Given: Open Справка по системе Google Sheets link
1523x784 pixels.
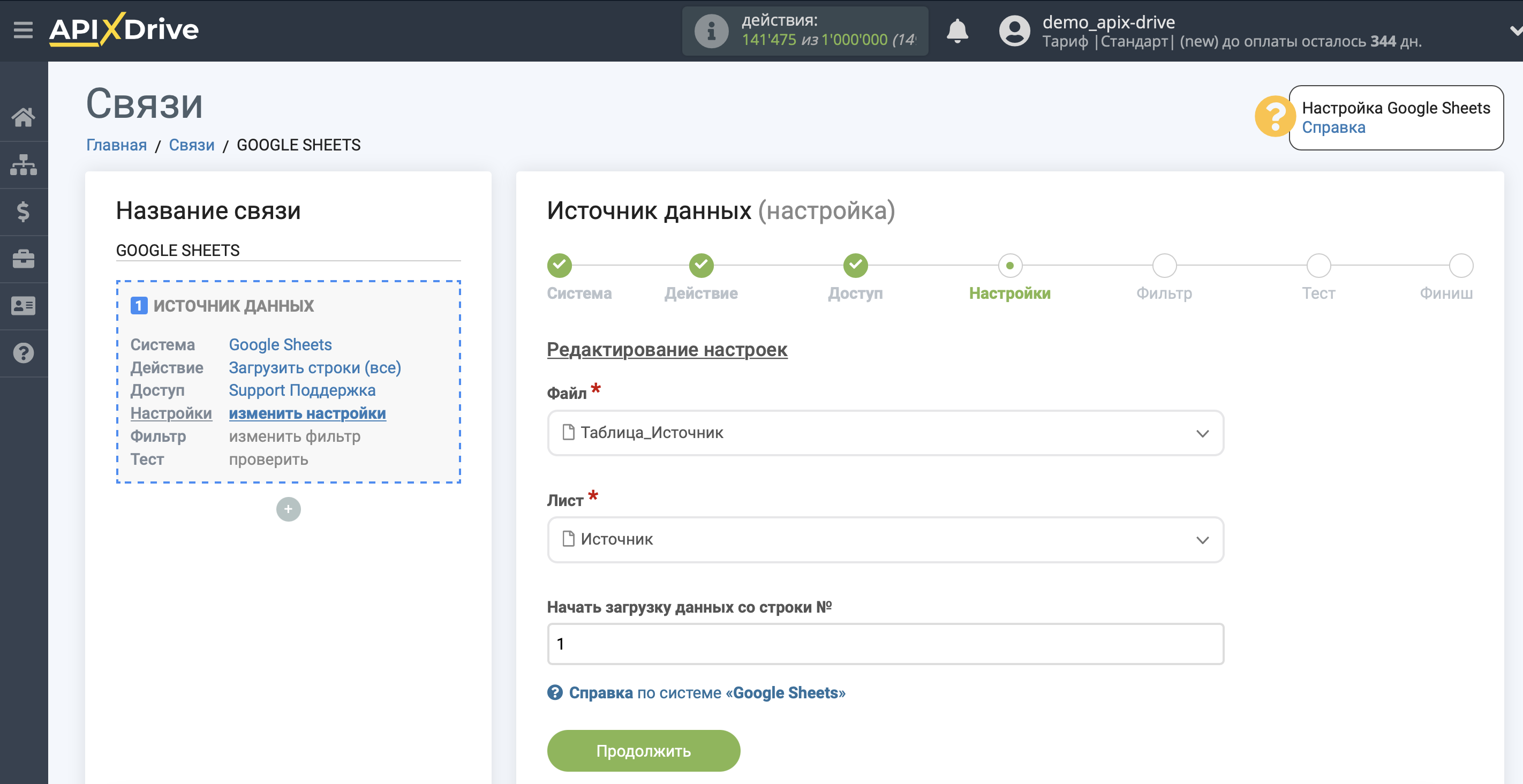Looking at the screenshot, I should coord(706,692).
